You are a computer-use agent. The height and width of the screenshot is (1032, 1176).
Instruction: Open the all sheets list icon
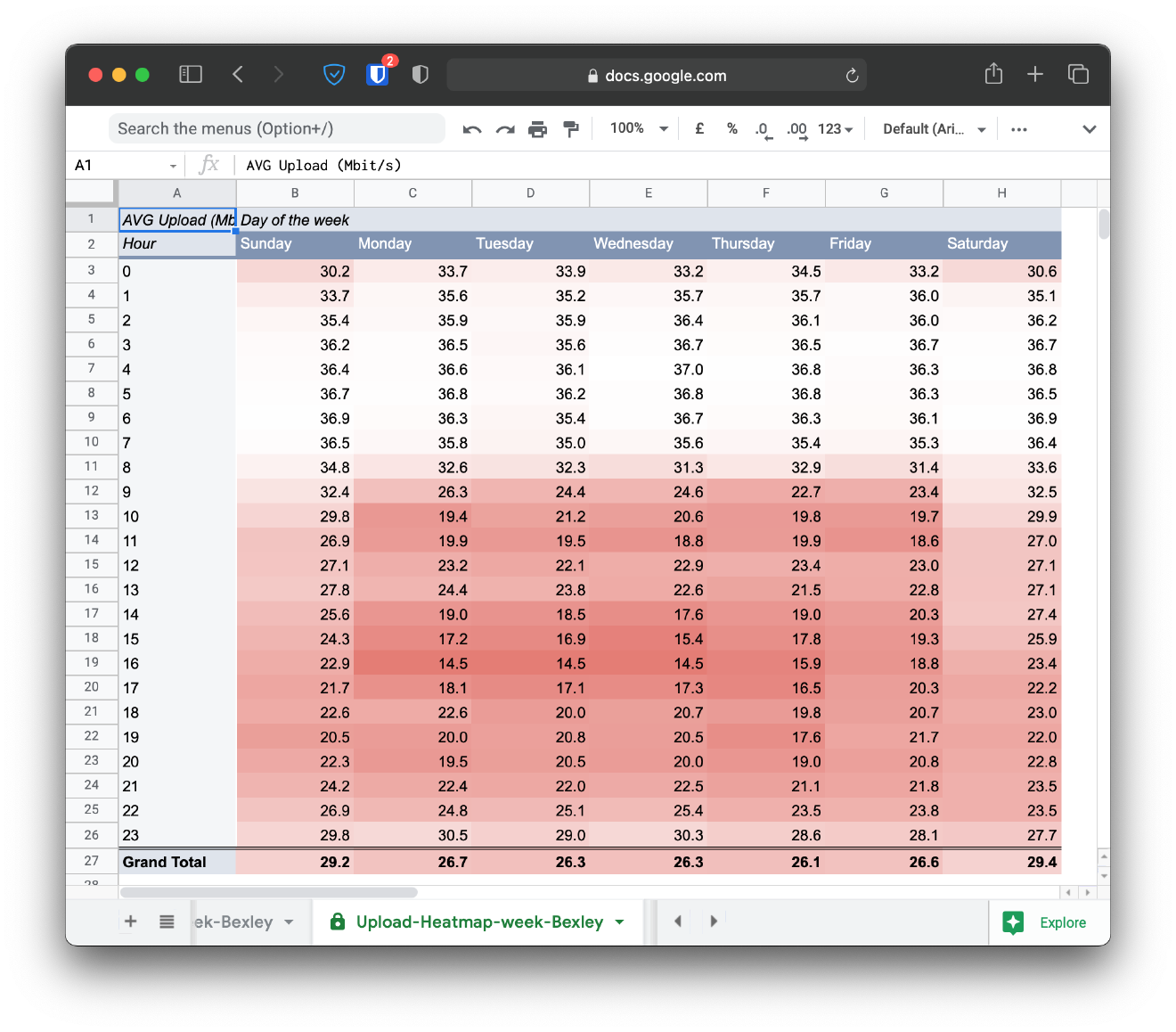click(167, 921)
